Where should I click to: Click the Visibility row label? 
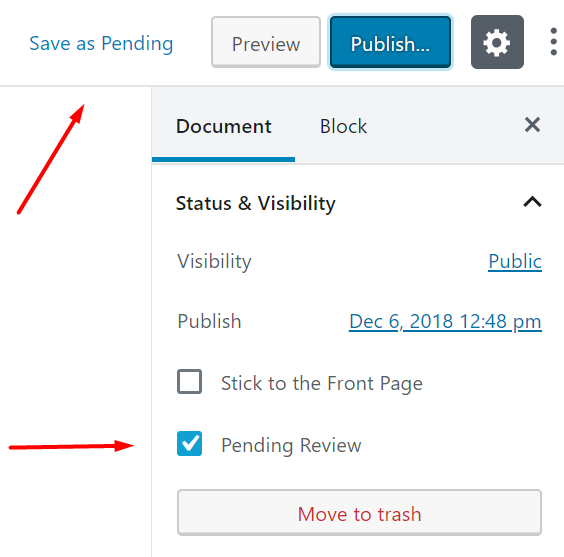214,261
